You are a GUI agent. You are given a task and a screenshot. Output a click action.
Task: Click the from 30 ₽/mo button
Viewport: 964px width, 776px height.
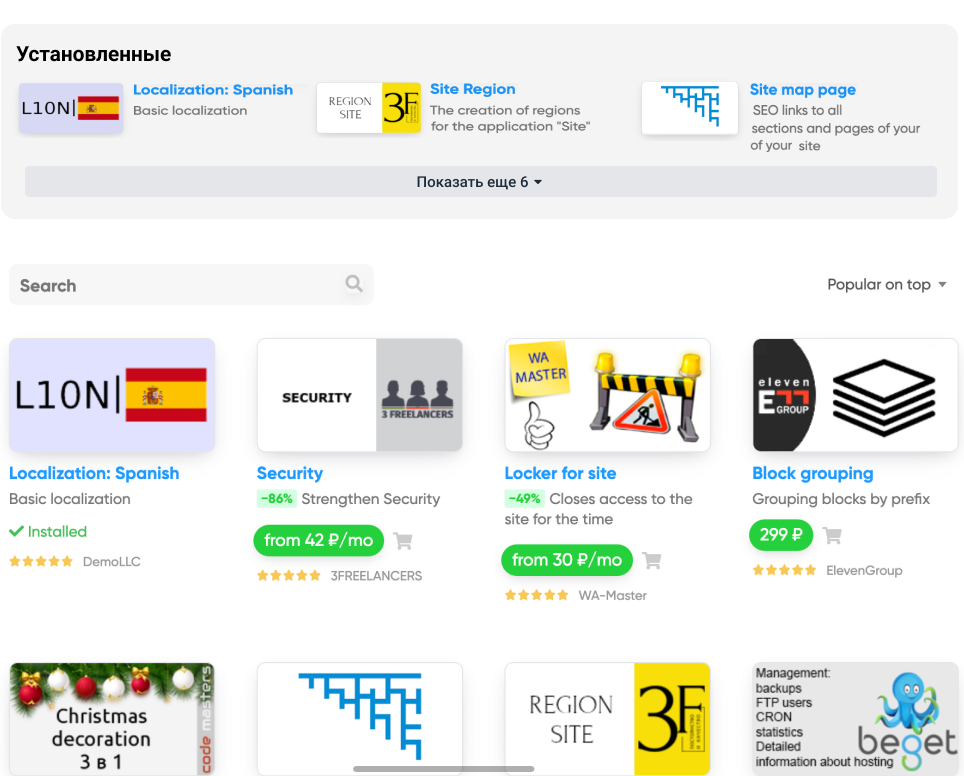click(567, 560)
